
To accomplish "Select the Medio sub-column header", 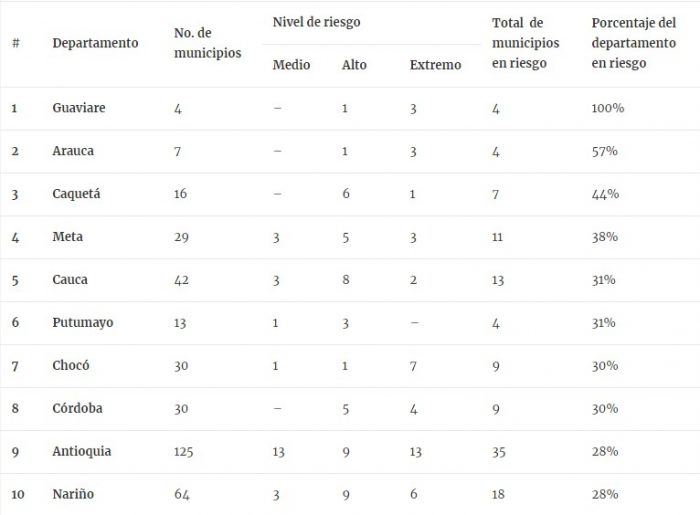I will 291,65.
